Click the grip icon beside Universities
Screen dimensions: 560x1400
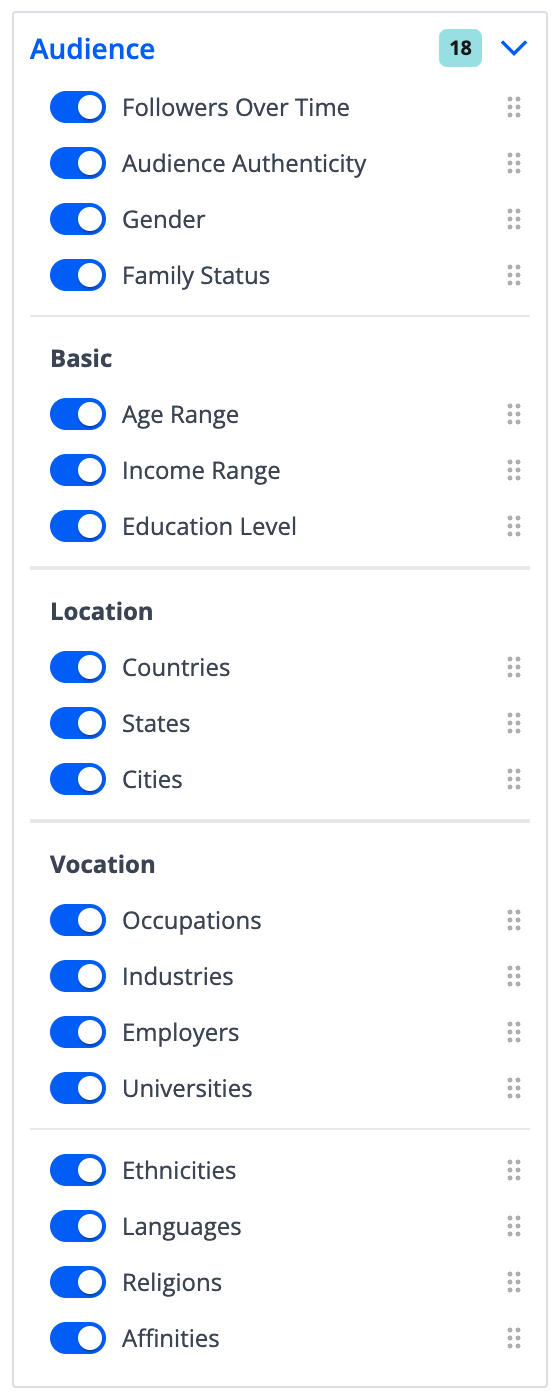(514, 1089)
